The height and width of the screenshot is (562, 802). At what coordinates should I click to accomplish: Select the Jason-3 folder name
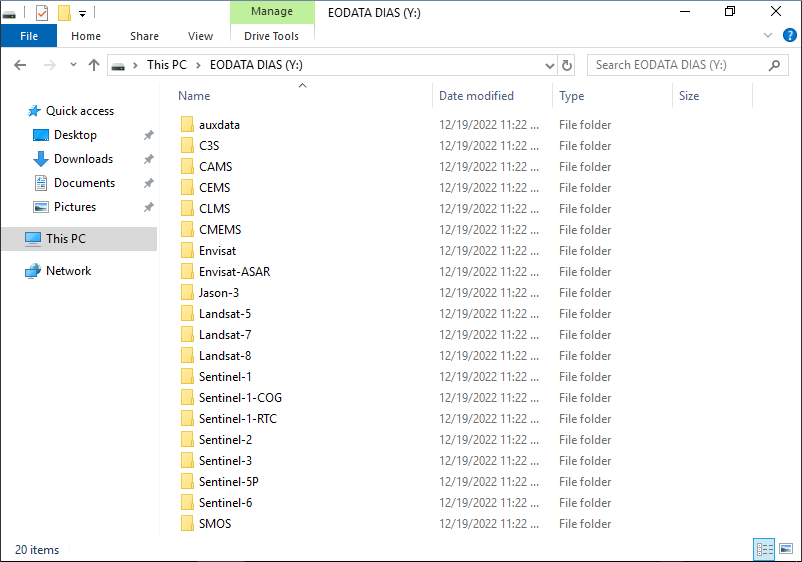[x=219, y=293]
